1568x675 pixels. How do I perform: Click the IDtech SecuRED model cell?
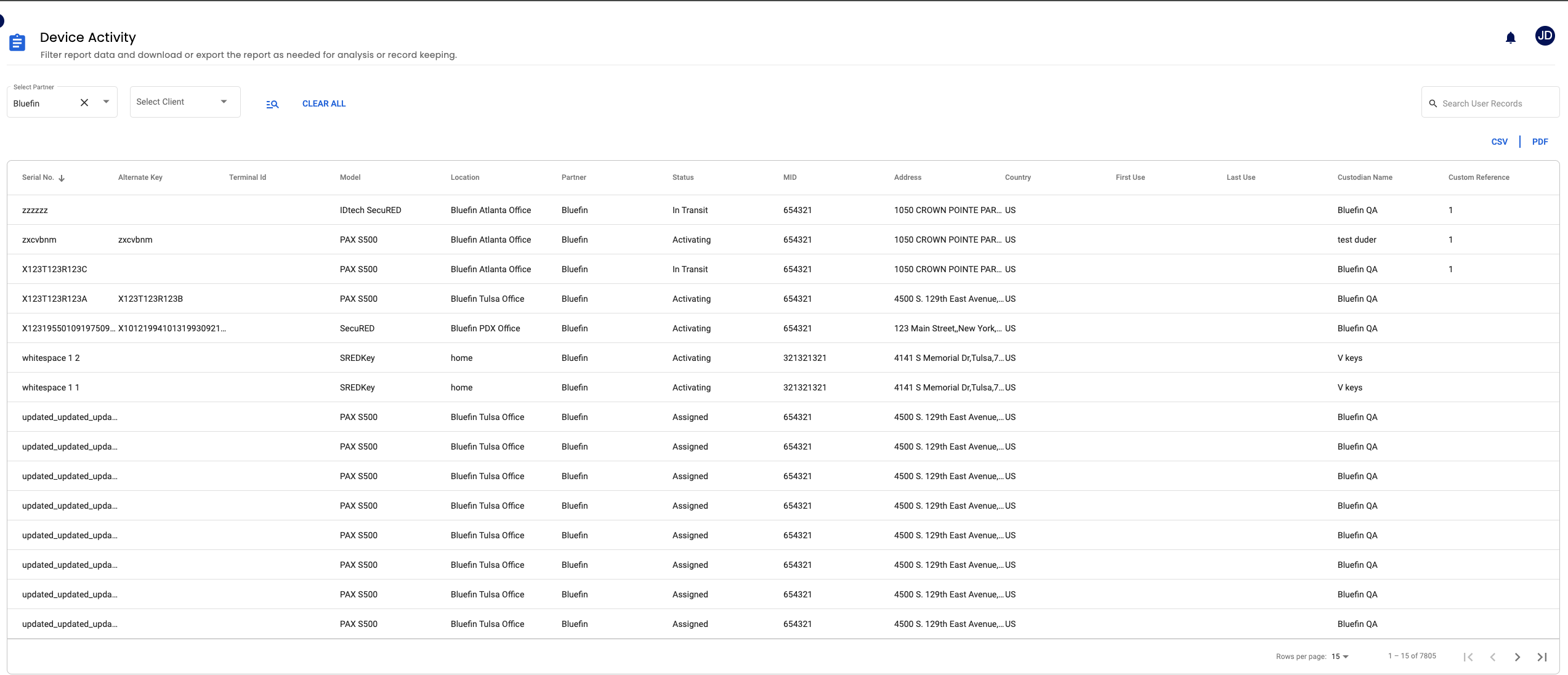click(x=371, y=210)
